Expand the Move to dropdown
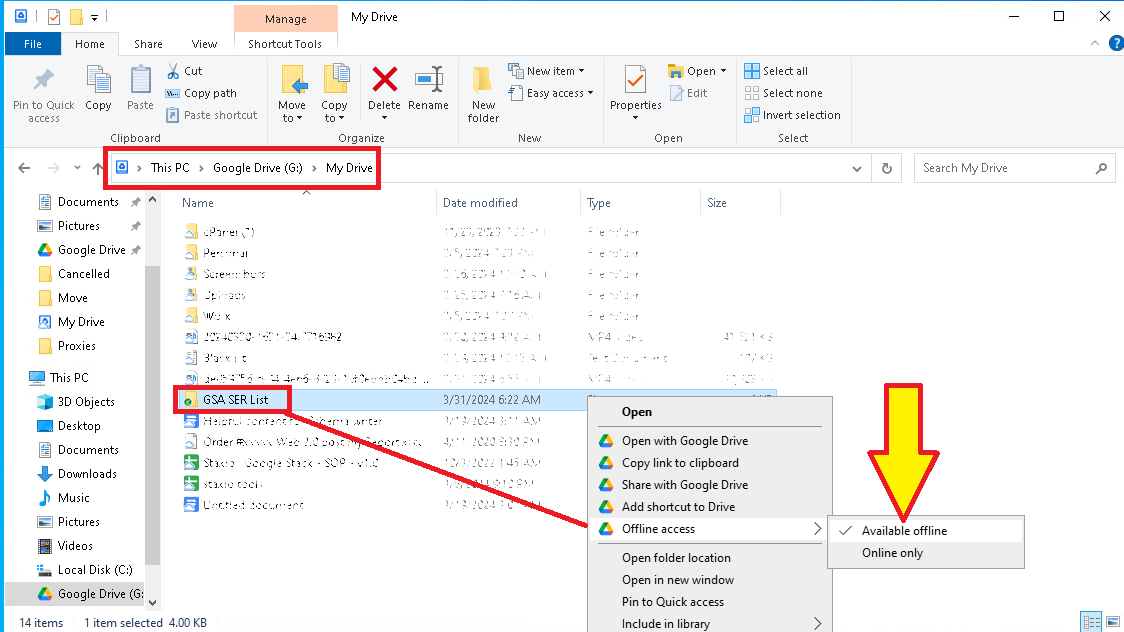This screenshot has width=1124, height=632. pyautogui.click(x=292, y=118)
